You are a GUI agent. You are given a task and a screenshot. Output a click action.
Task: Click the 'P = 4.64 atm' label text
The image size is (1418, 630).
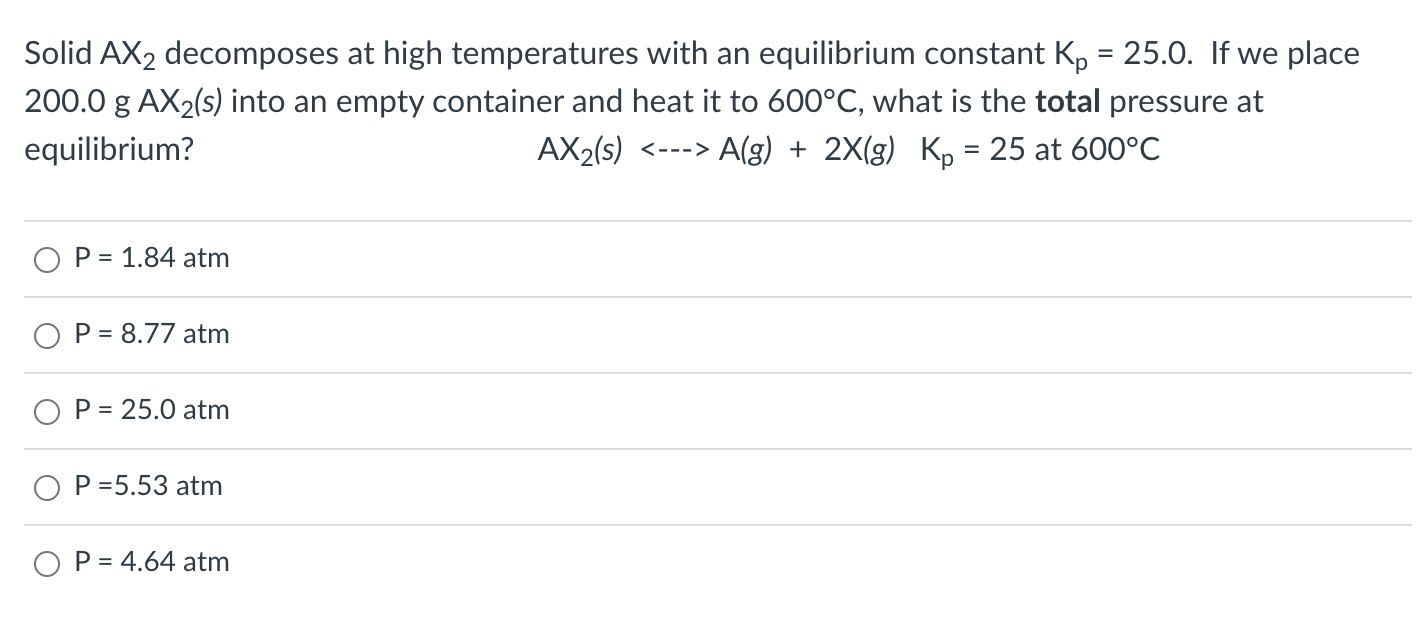click(152, 562)
